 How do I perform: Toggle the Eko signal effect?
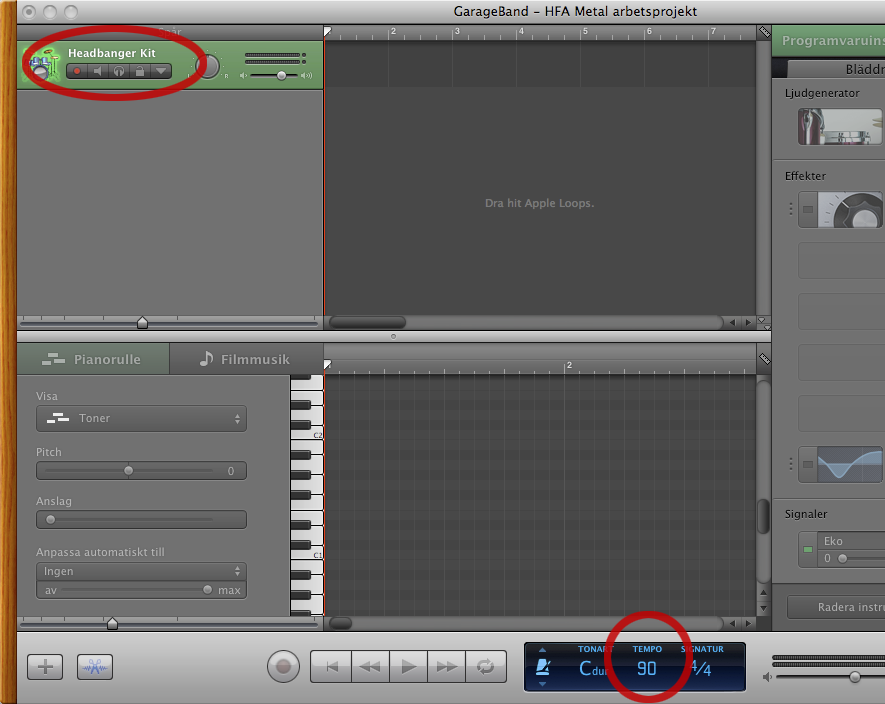tap(808, 549)
